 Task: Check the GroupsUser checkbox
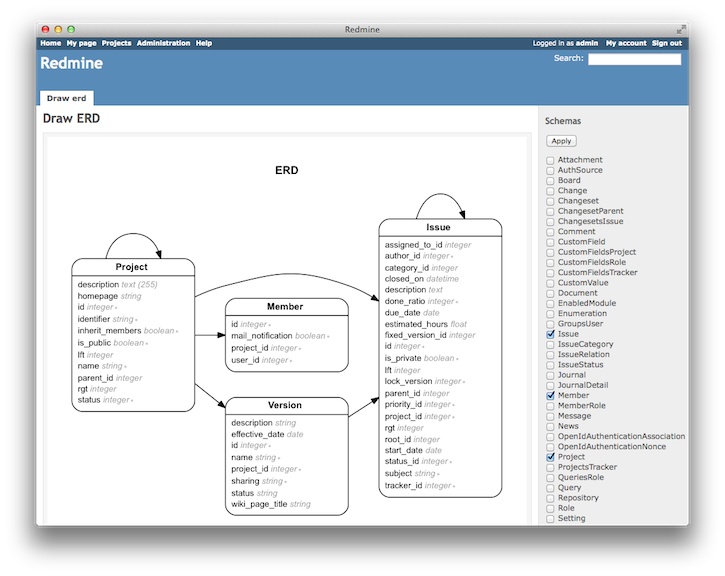tap(550, 325)
